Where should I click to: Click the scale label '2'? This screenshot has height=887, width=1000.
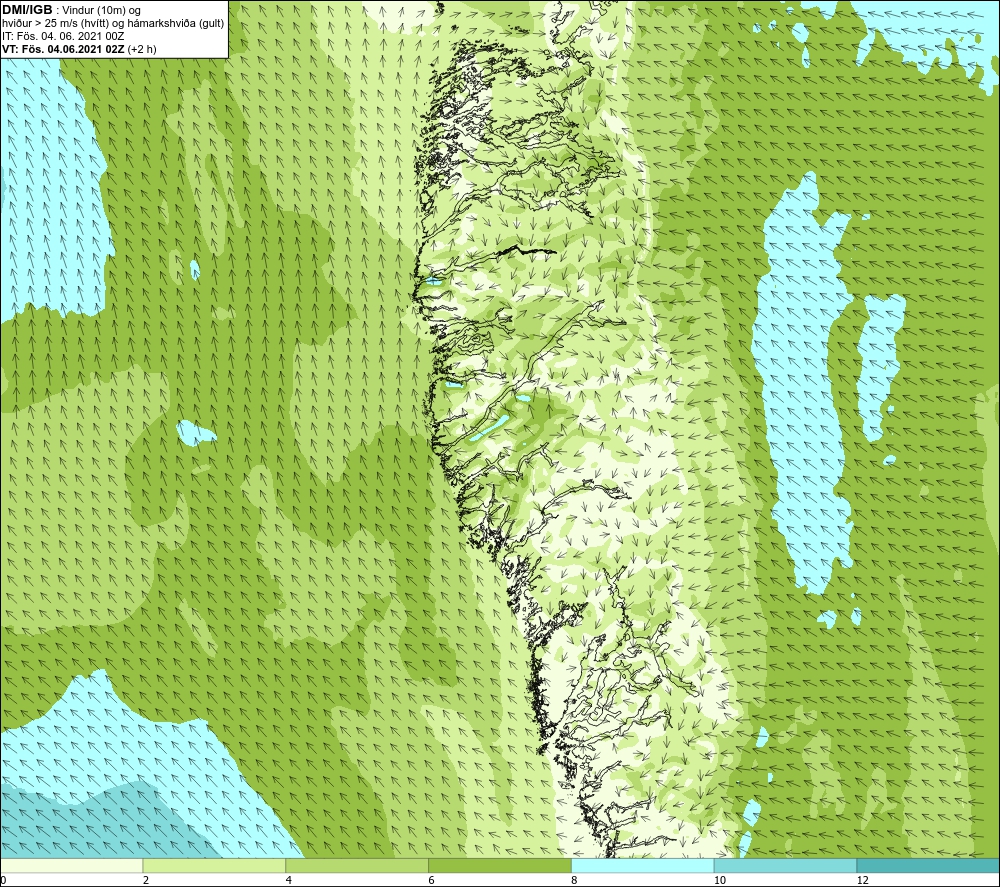(146, 880)
